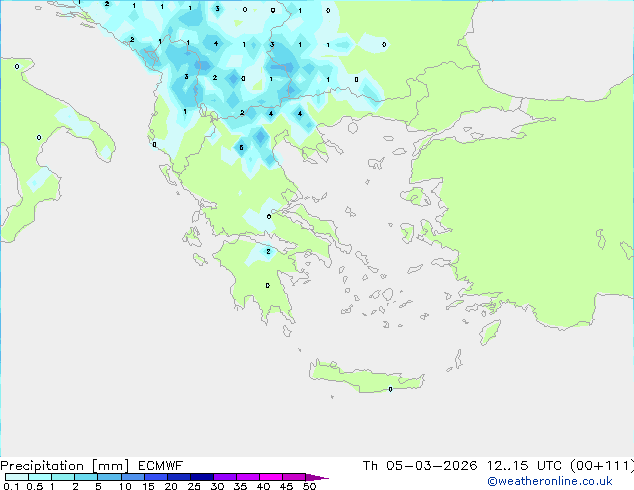Click legend value 0.1
Image resolution: width=634 pixels, height=490 pixels.
click(11, 486)
